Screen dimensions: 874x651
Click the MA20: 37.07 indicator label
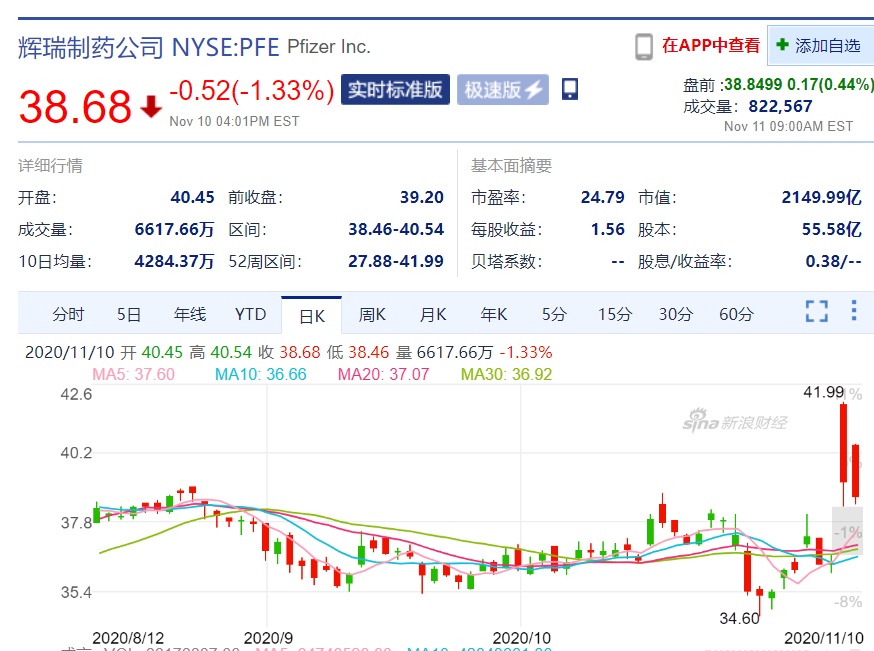click(x=383, y=374)
